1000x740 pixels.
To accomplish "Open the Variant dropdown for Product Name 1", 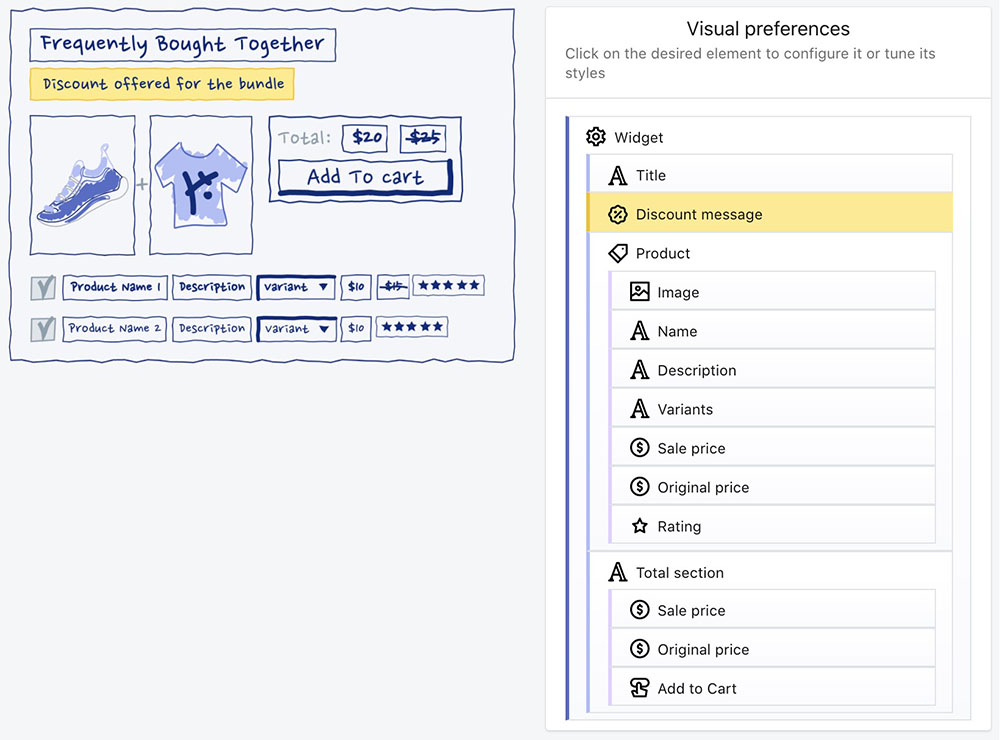I will click(296, 287).
